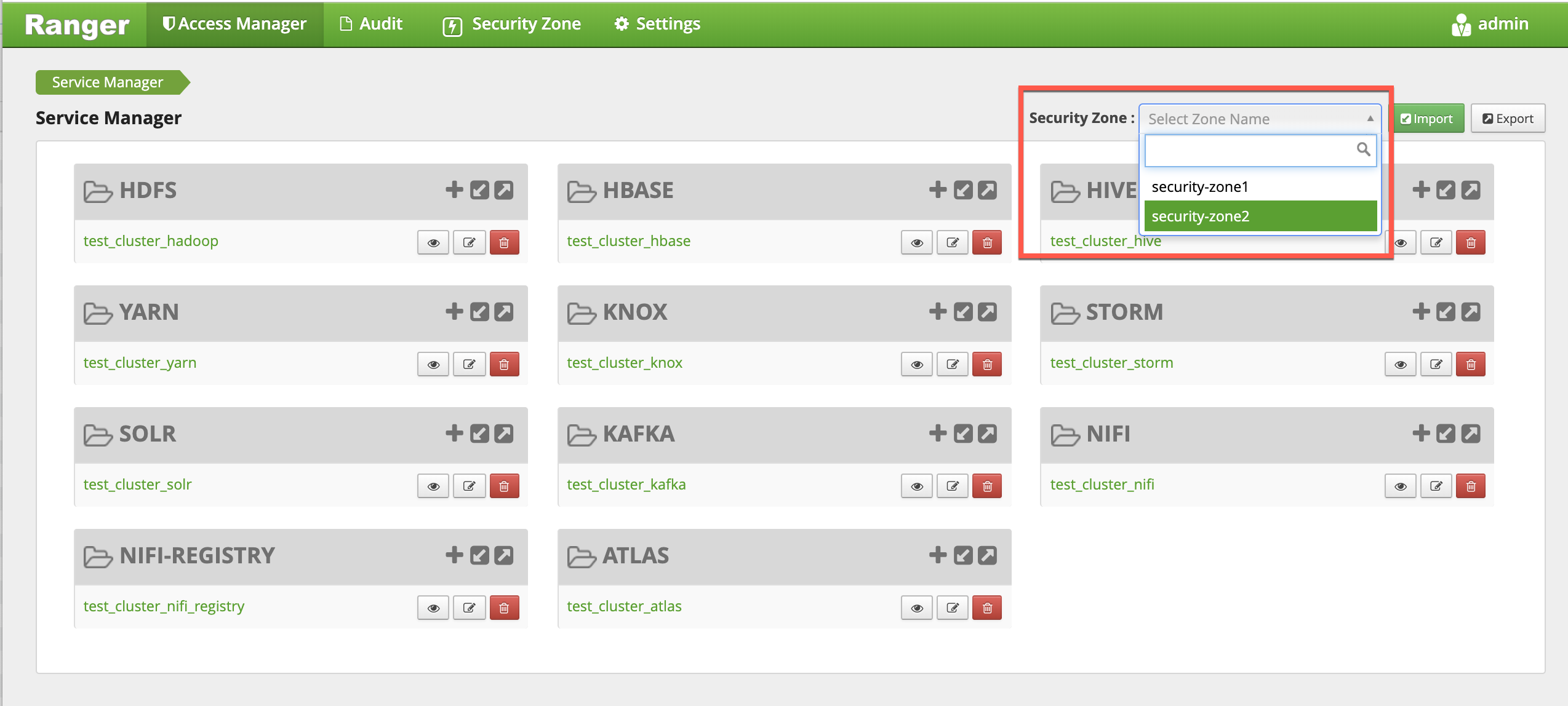Open test_cluster_storm policies

[x=1111, y=363]
